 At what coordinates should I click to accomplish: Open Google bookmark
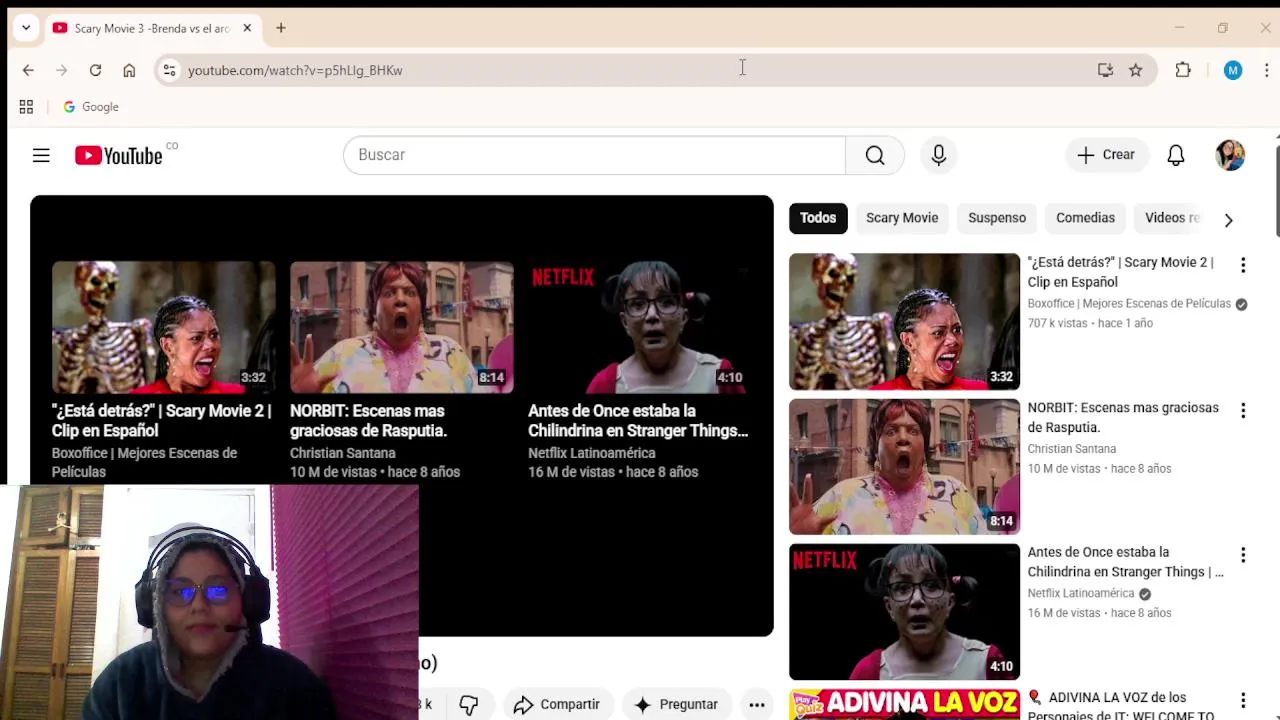(x=91, y=107)
